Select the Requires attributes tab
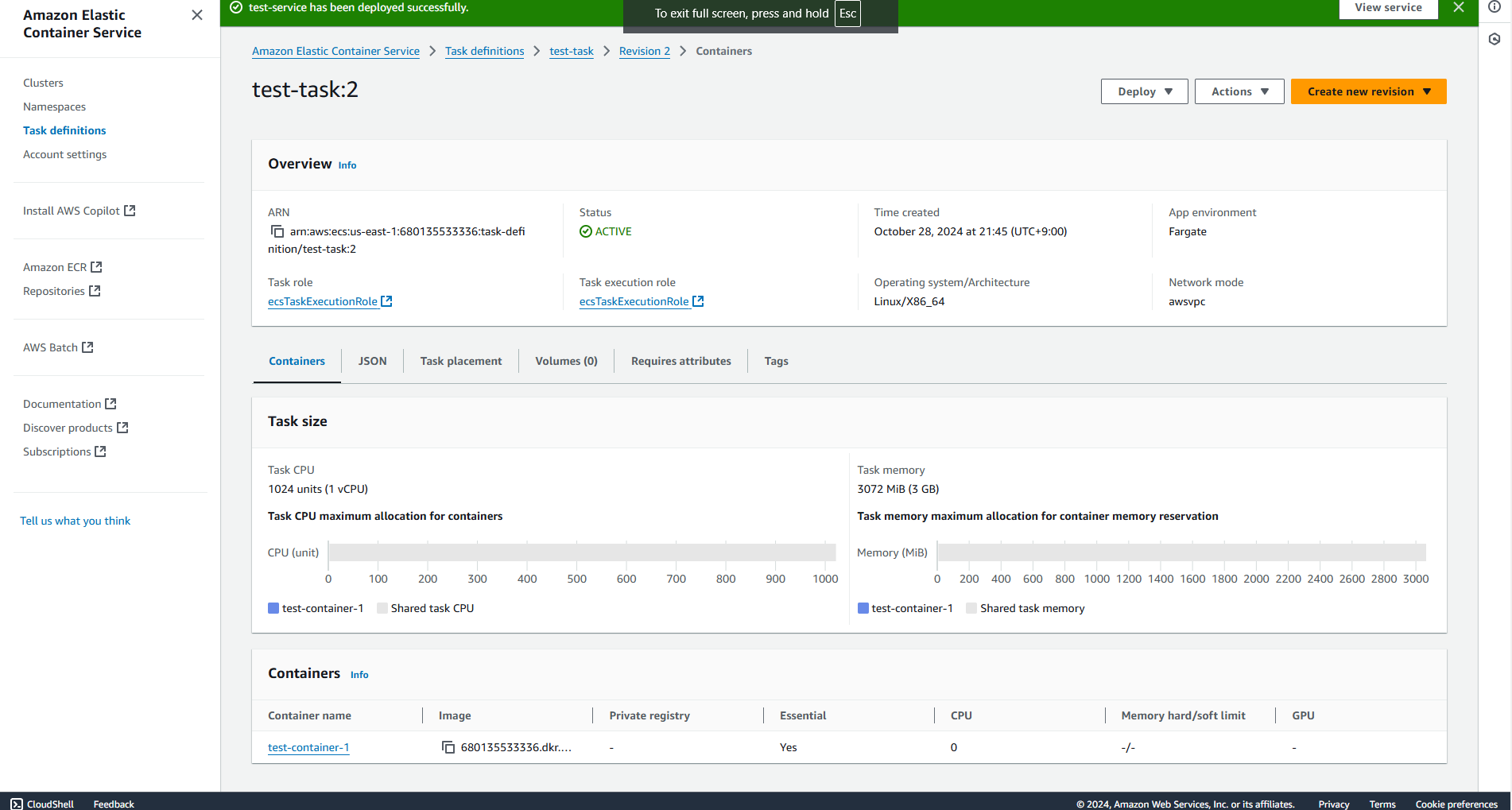 (x=680, y=361)
